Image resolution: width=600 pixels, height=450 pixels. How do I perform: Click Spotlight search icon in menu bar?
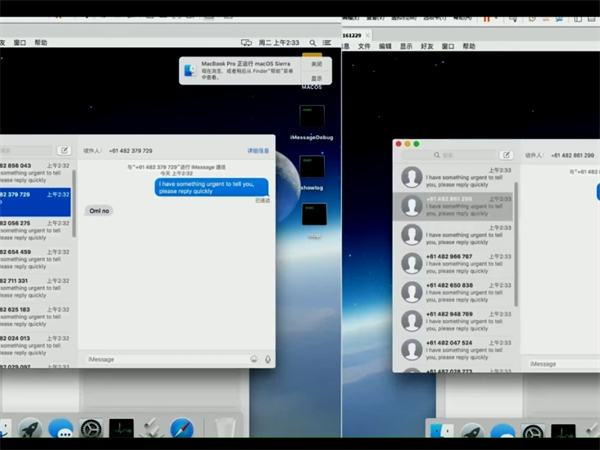click(313, 43)
